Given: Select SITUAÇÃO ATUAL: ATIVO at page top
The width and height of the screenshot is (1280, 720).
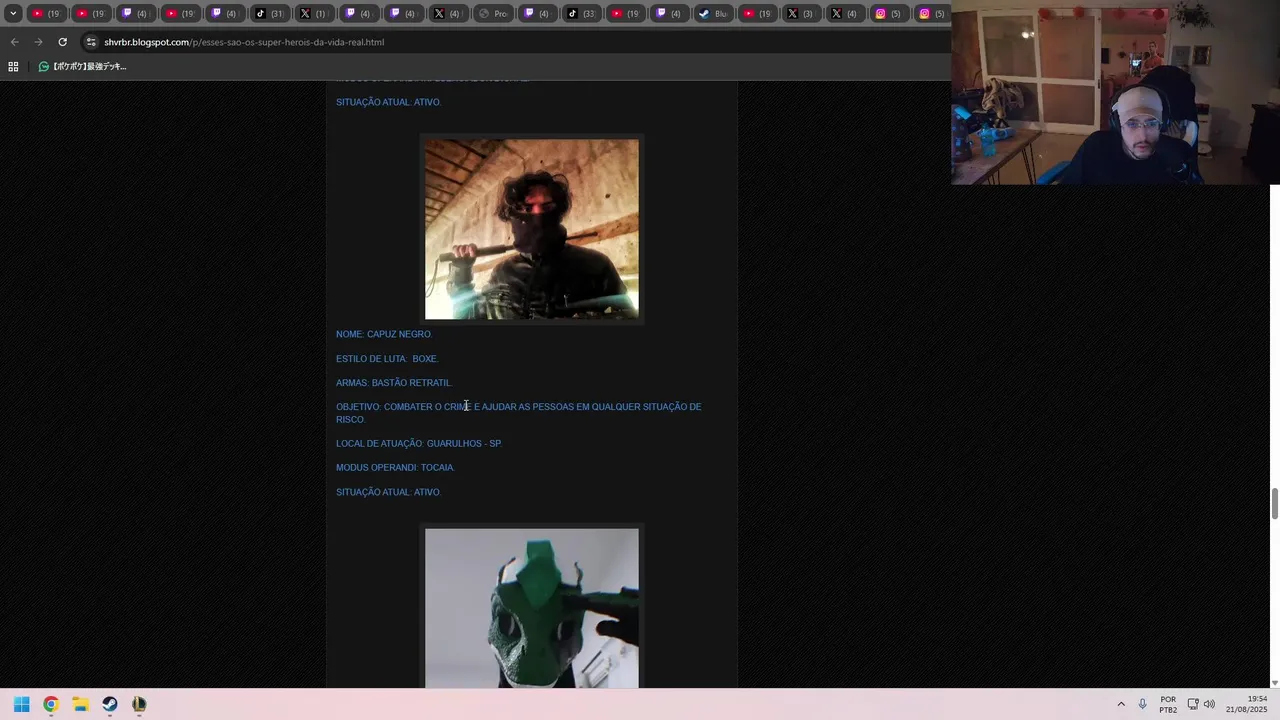Looking at the screenshot, I should click(x=388, y=102).
